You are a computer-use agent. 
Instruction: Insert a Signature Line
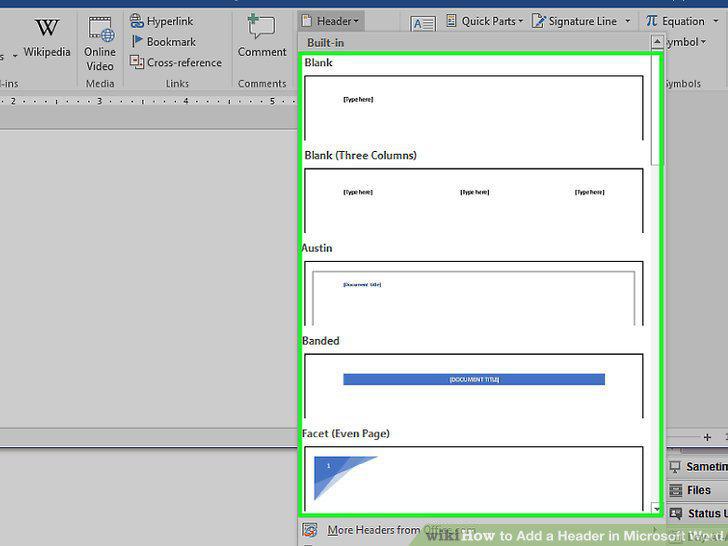(581, 21)
